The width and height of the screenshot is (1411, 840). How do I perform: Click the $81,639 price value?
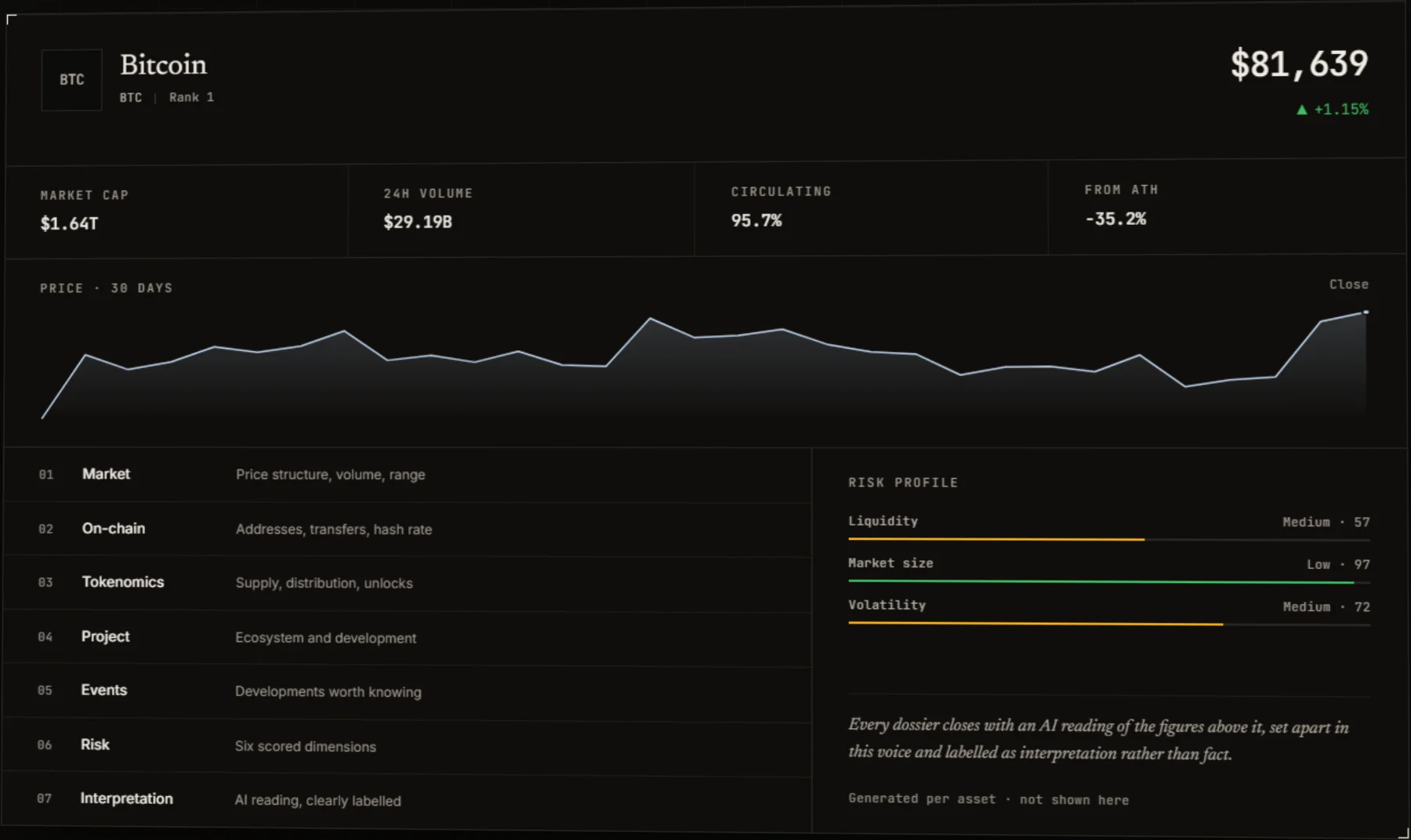tap(1299, 63)
